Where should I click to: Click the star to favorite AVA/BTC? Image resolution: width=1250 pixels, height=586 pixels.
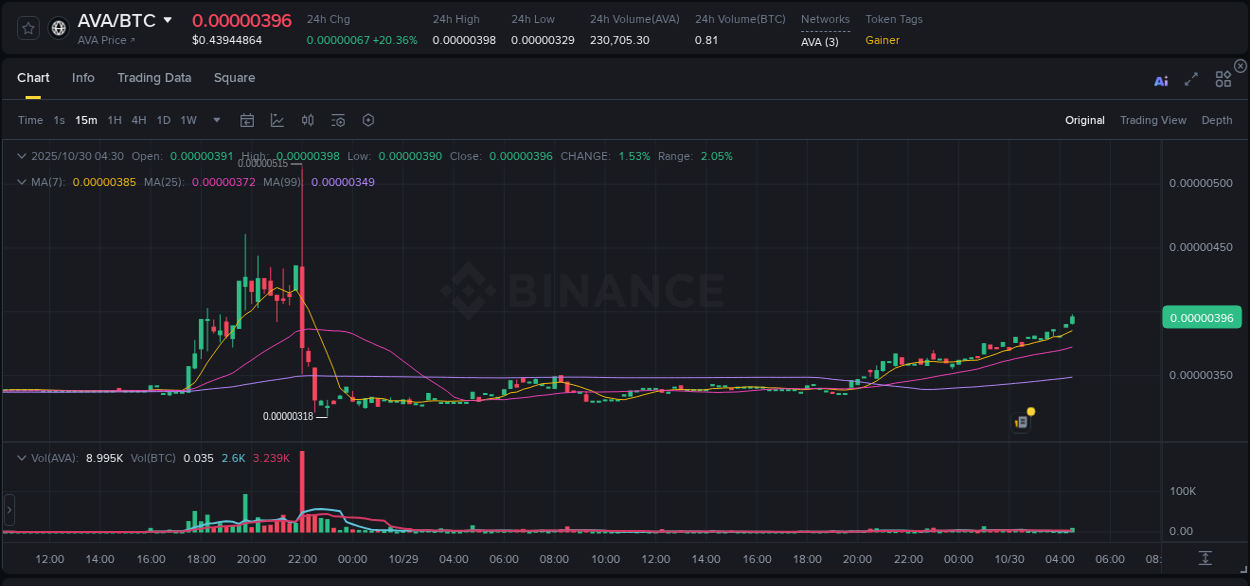pyautogui.click(x=28, y=27)
